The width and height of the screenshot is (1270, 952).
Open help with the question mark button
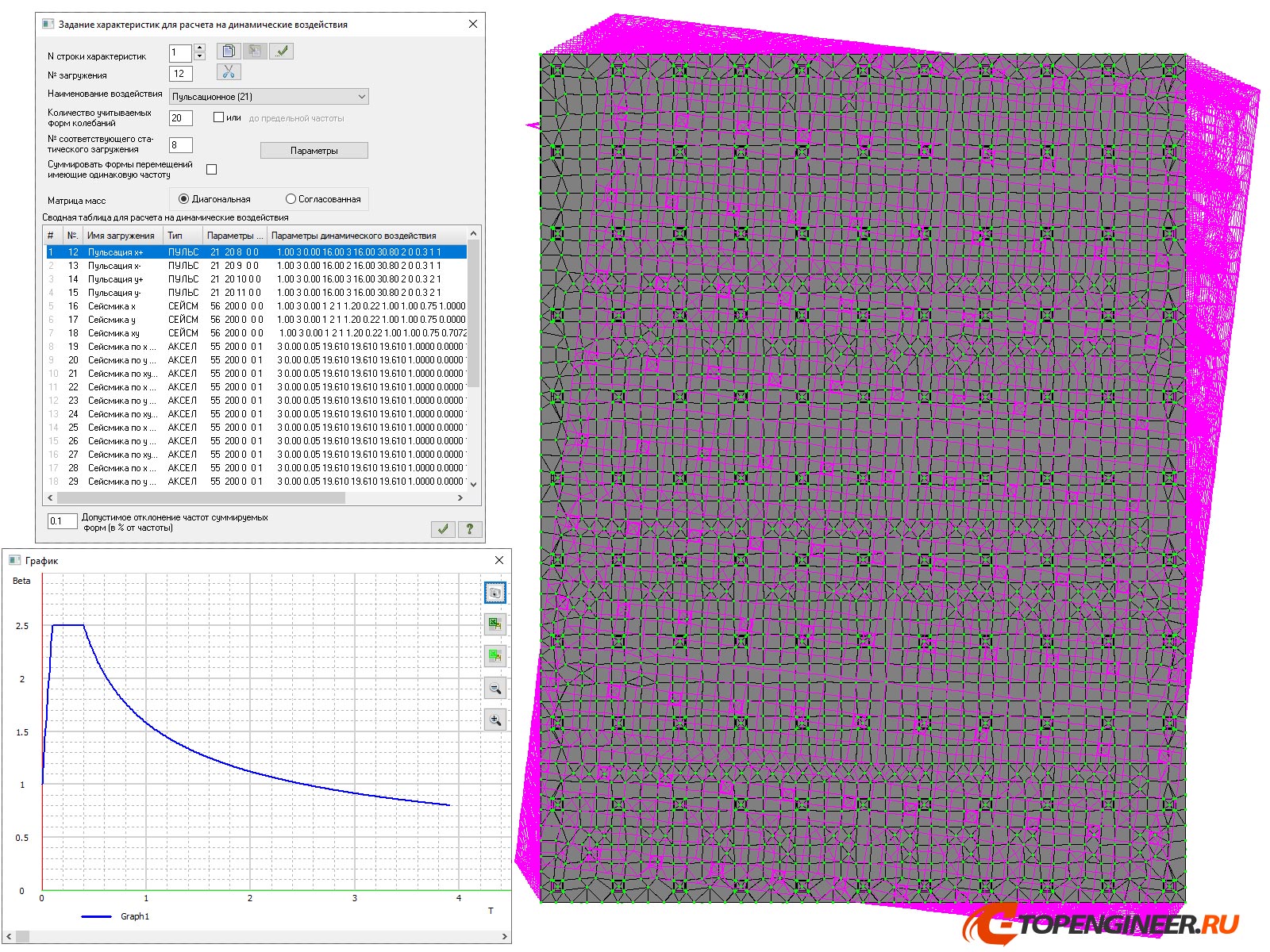[470, 529]
